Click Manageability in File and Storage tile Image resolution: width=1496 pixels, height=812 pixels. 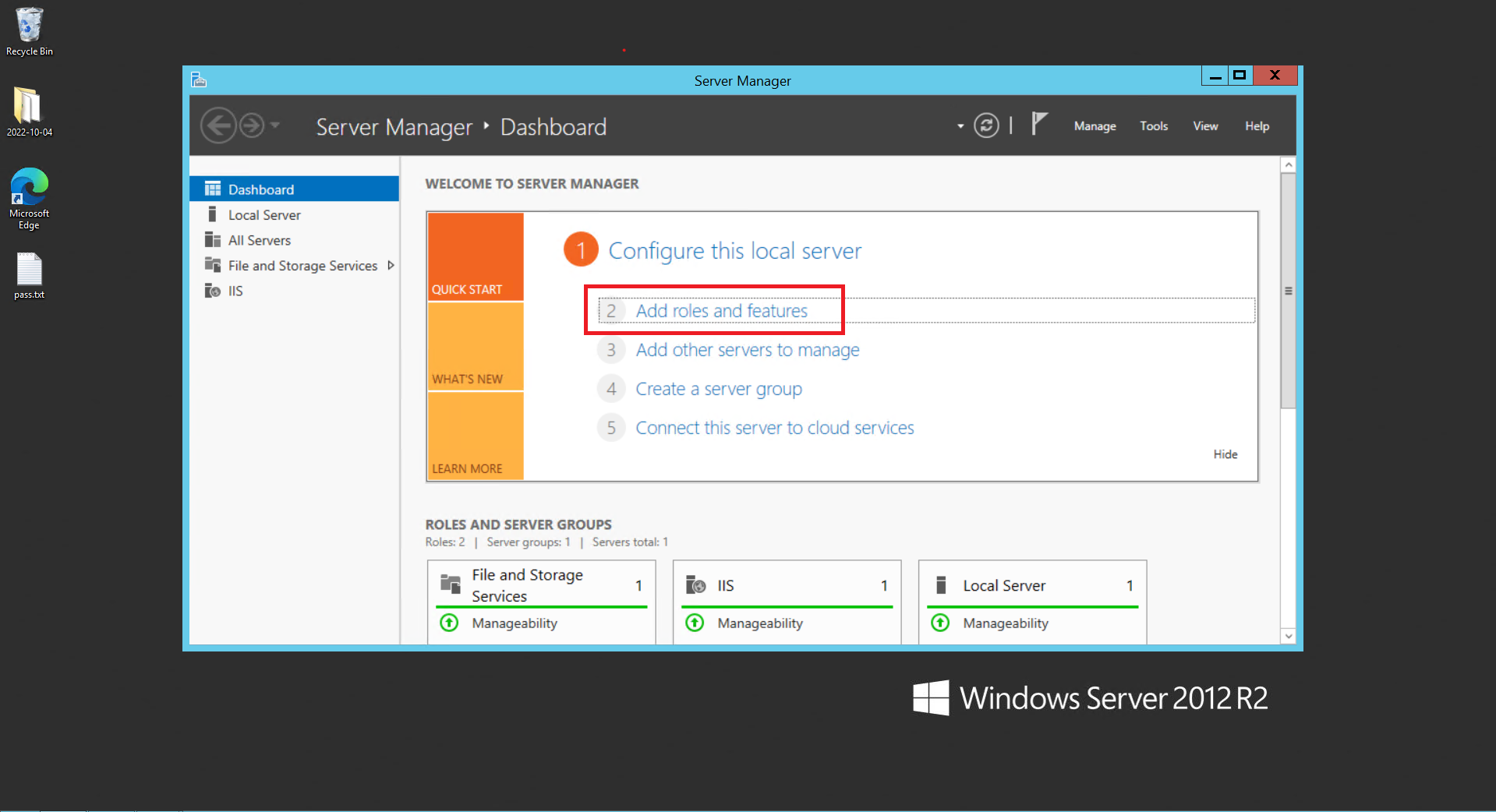tap(515, 623)
